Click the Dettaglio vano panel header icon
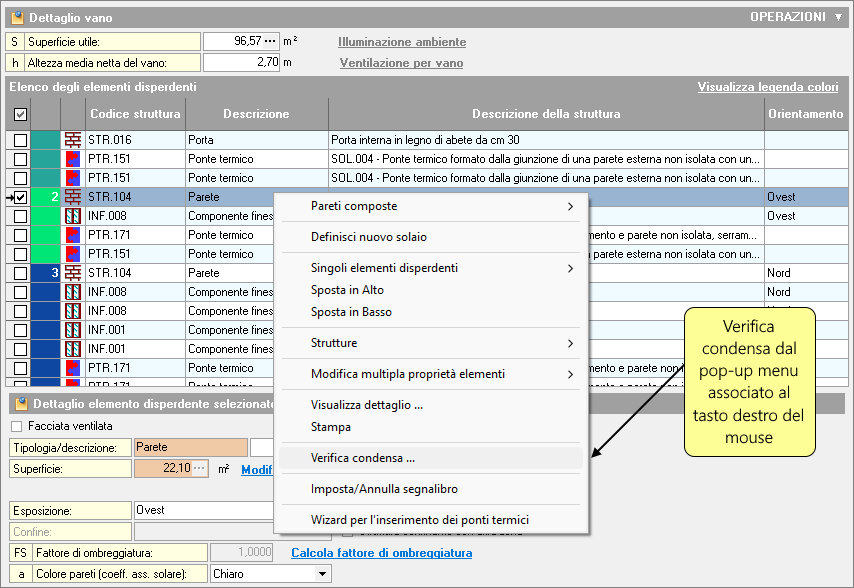This screenshot has width=854, height=588. (17, 17)
